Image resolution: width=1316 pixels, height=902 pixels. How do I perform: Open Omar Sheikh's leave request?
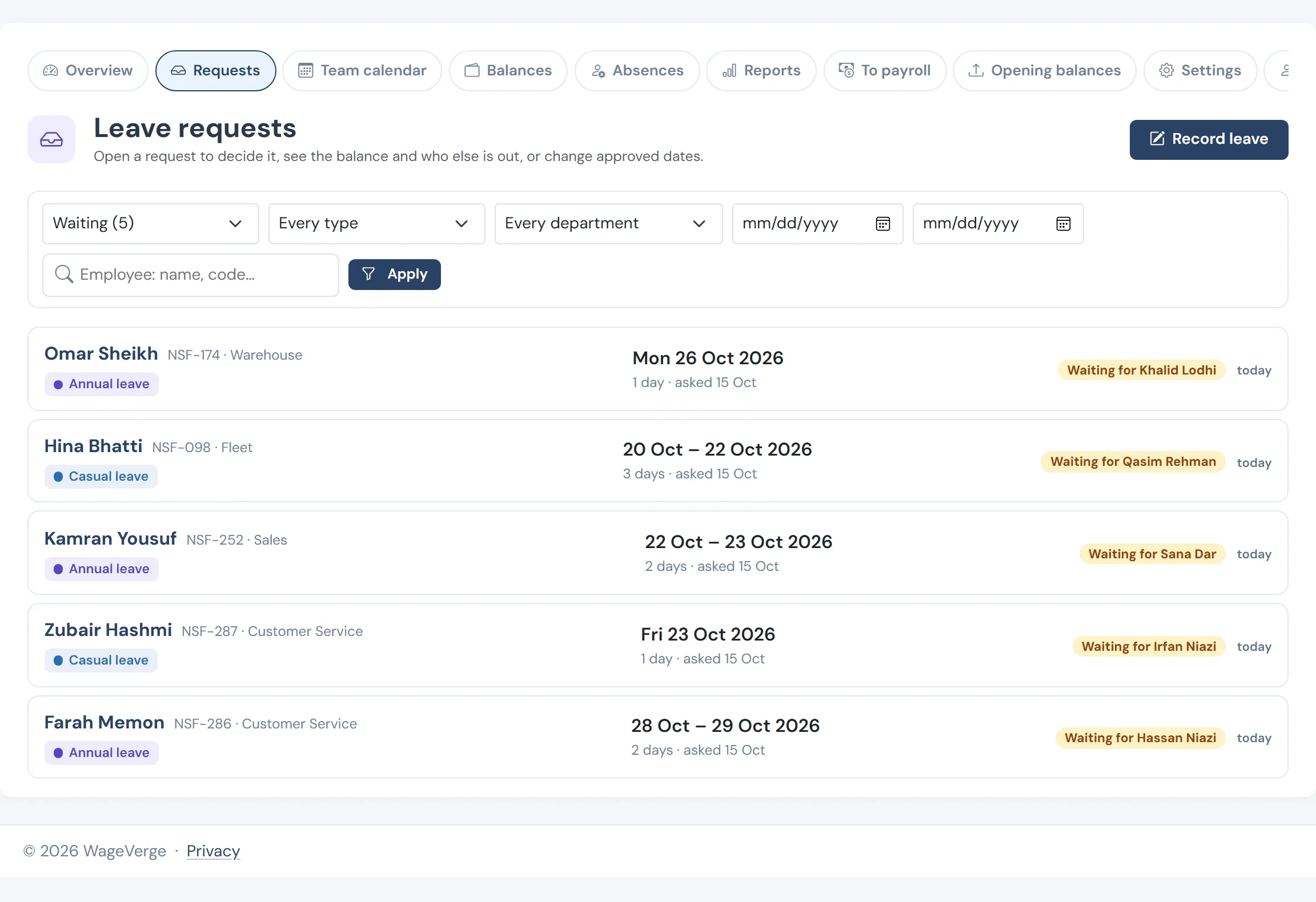point(658,369)
